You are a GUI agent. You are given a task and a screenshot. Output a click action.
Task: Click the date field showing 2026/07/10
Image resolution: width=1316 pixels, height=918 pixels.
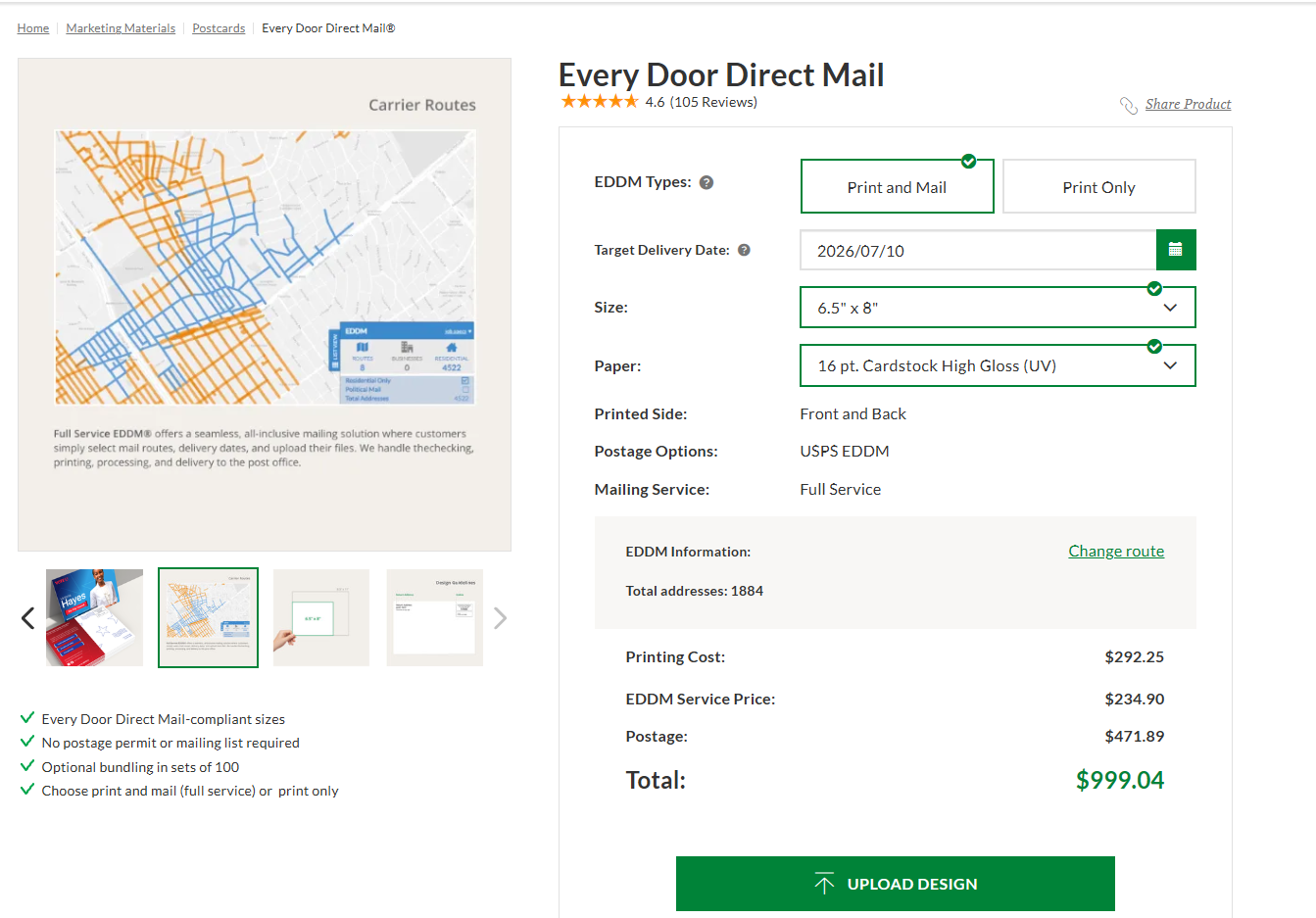pos(978,250)
